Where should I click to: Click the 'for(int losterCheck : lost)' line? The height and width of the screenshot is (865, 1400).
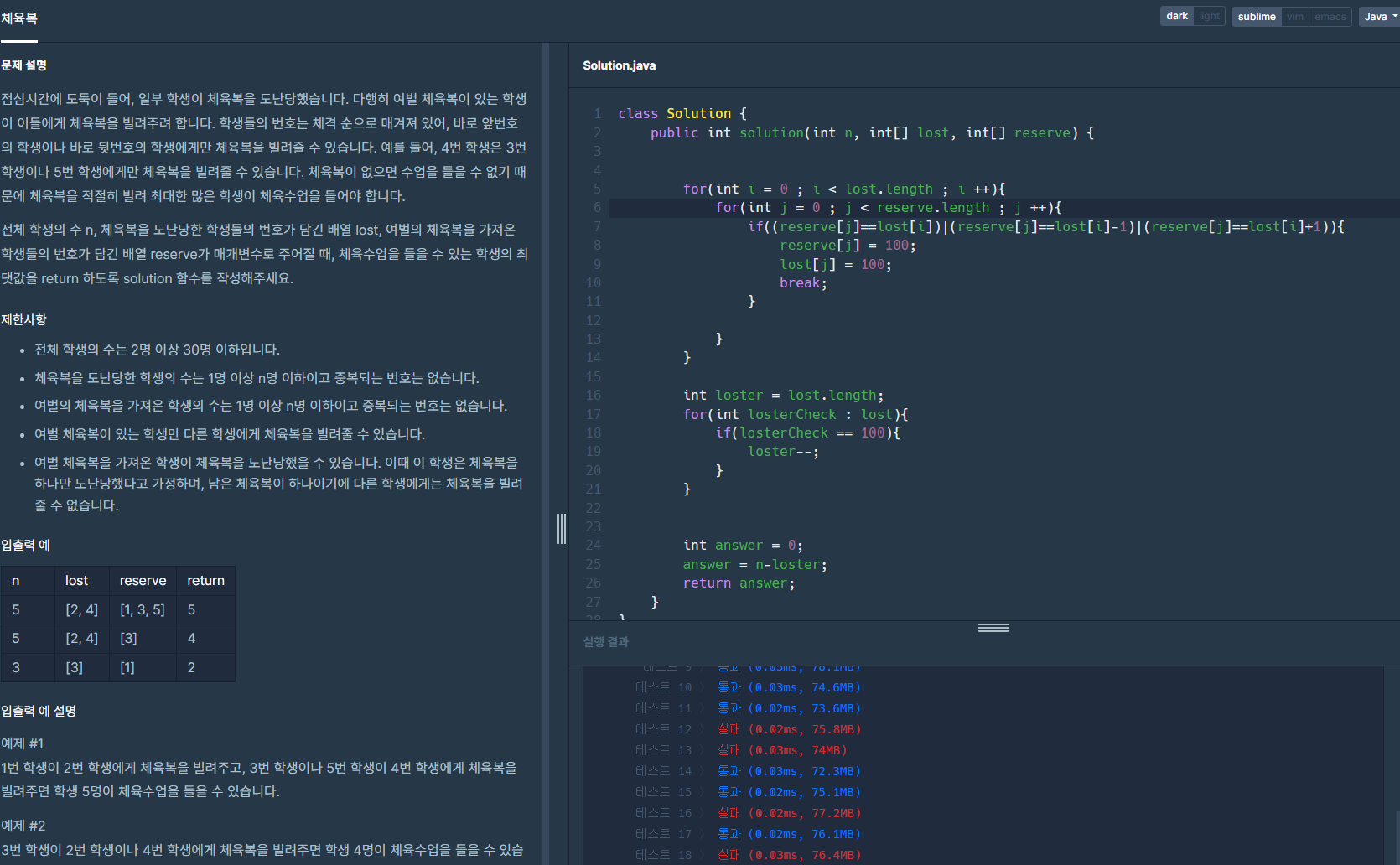[796, 415]
